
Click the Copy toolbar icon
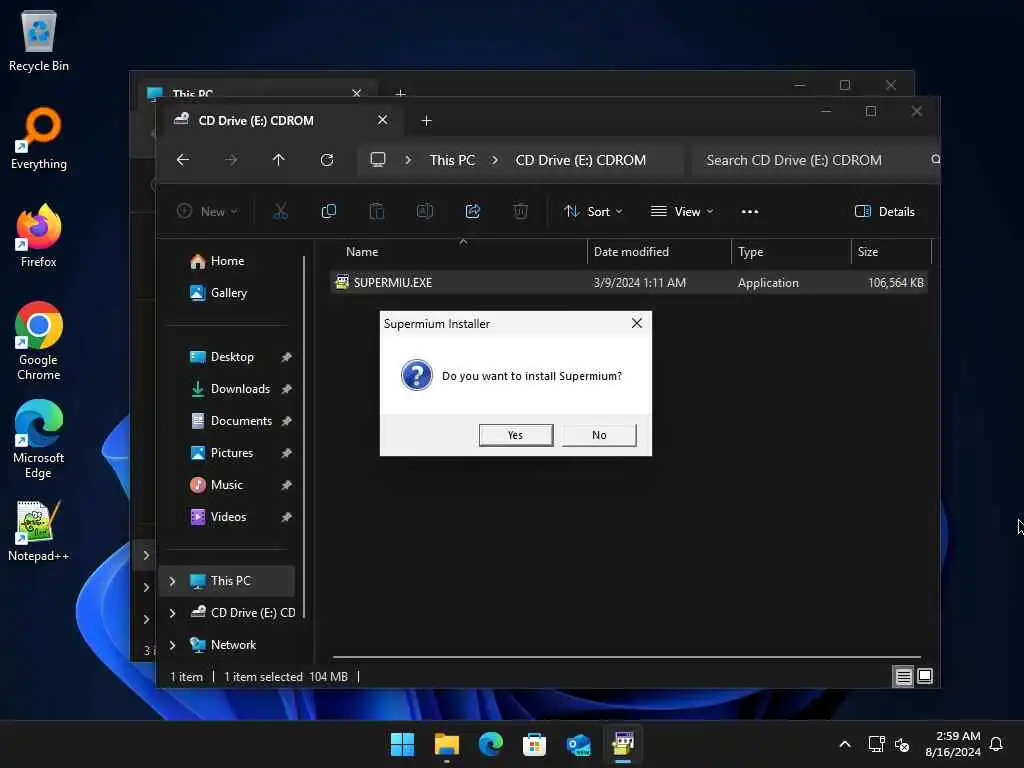coord(328,212)
